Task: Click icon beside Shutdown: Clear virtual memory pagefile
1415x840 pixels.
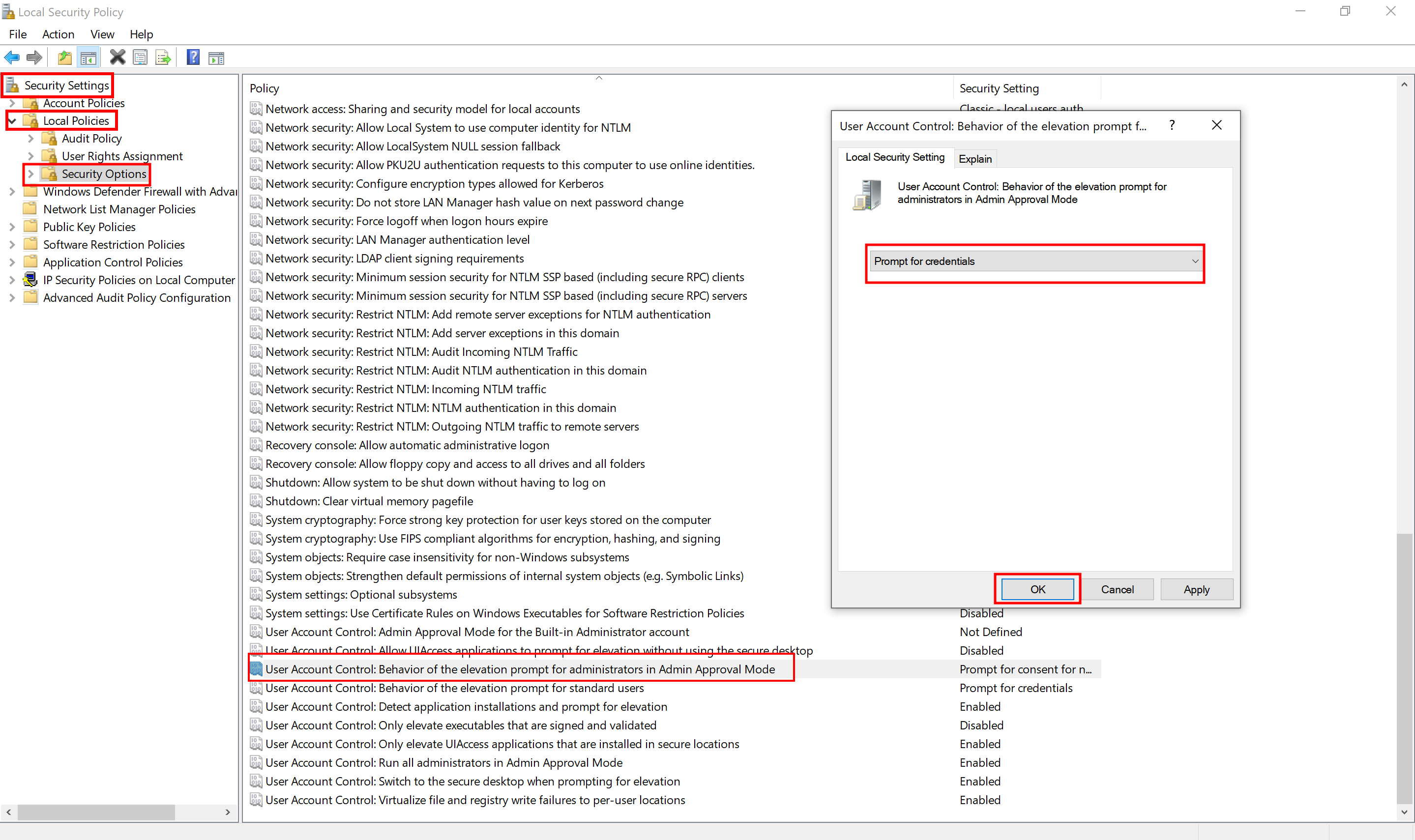Action: [x=256, y=501]
